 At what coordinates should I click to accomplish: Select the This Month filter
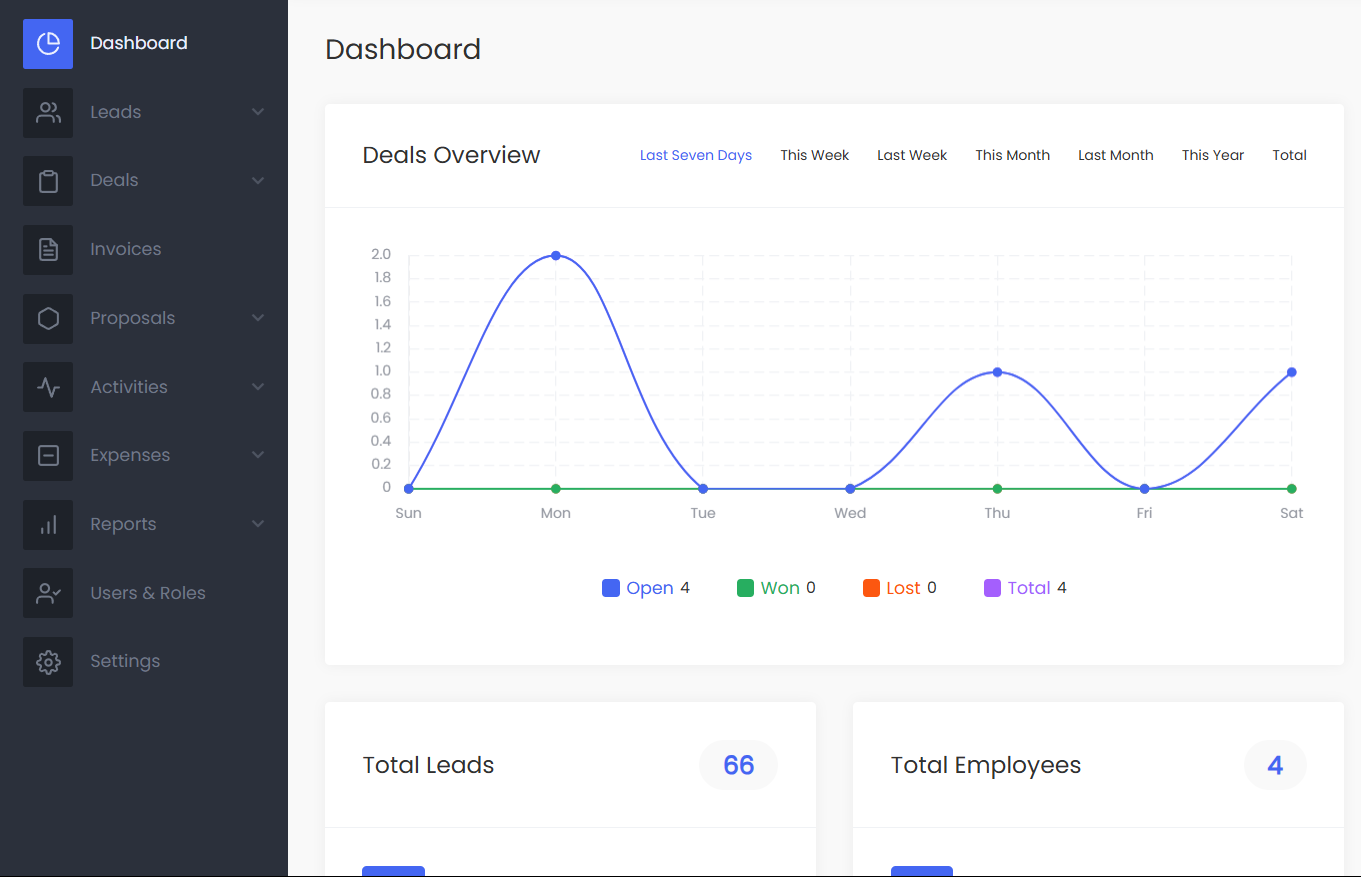pyautogui.click(x=1013, y=155)
